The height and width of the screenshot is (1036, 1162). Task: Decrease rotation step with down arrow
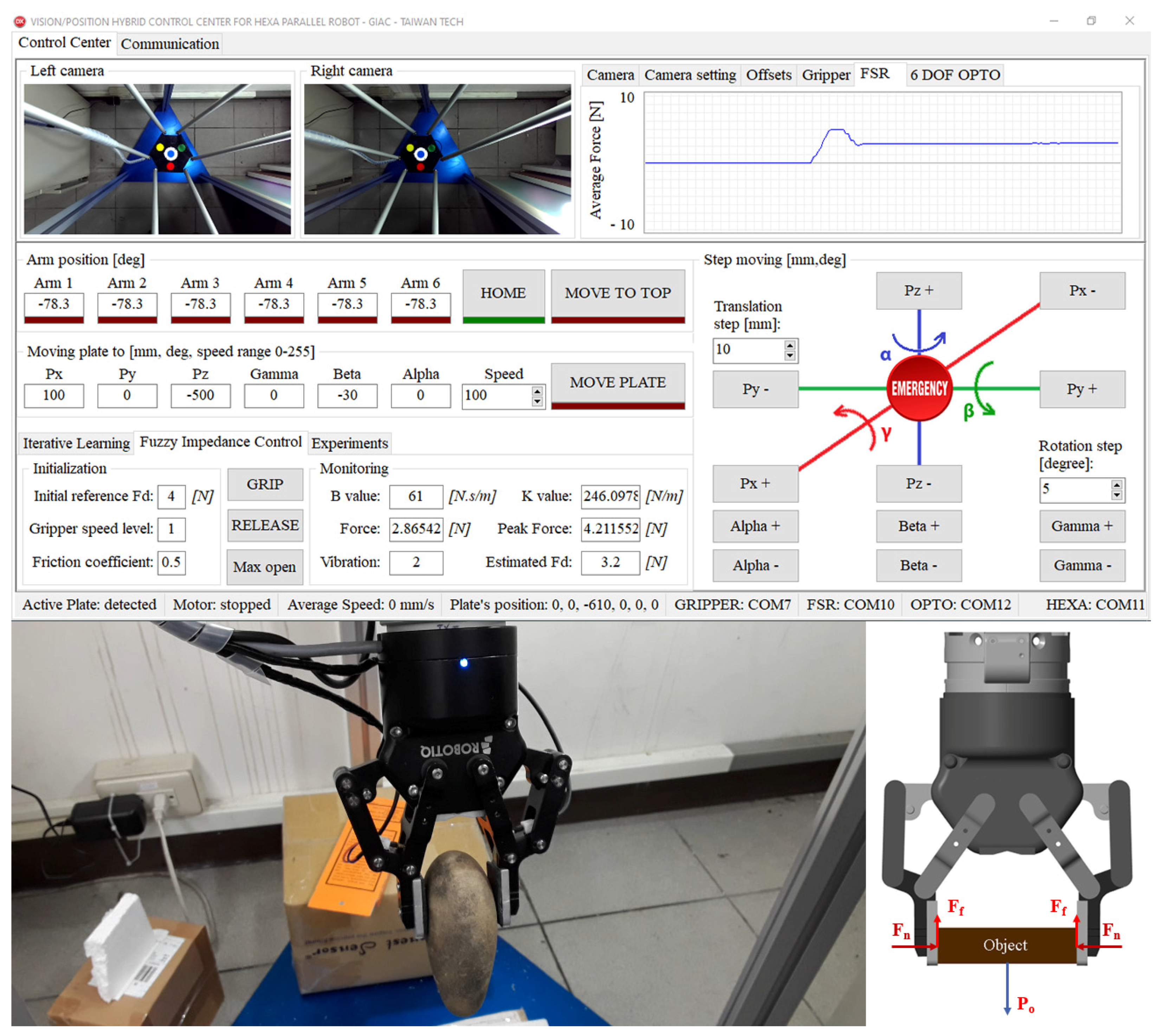(1116, 495)
